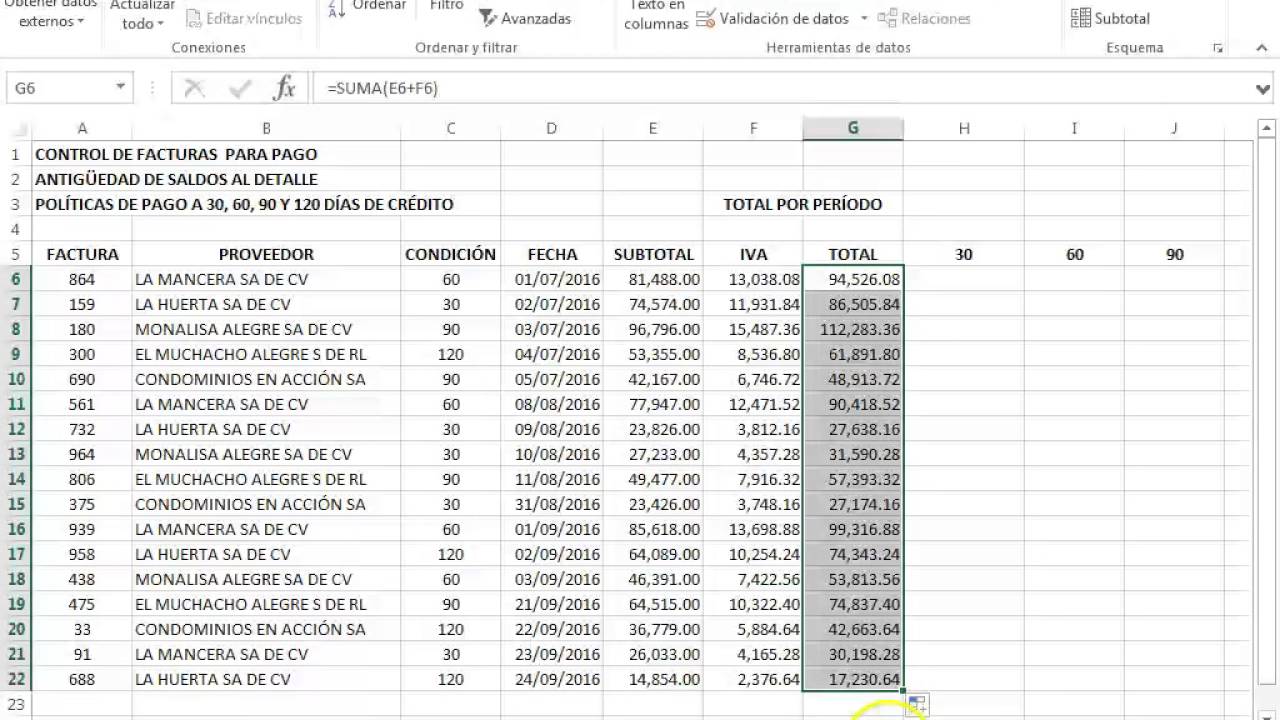Click total cell 99,316.88
The image size is (1280, 720).
tap(853, 529)
